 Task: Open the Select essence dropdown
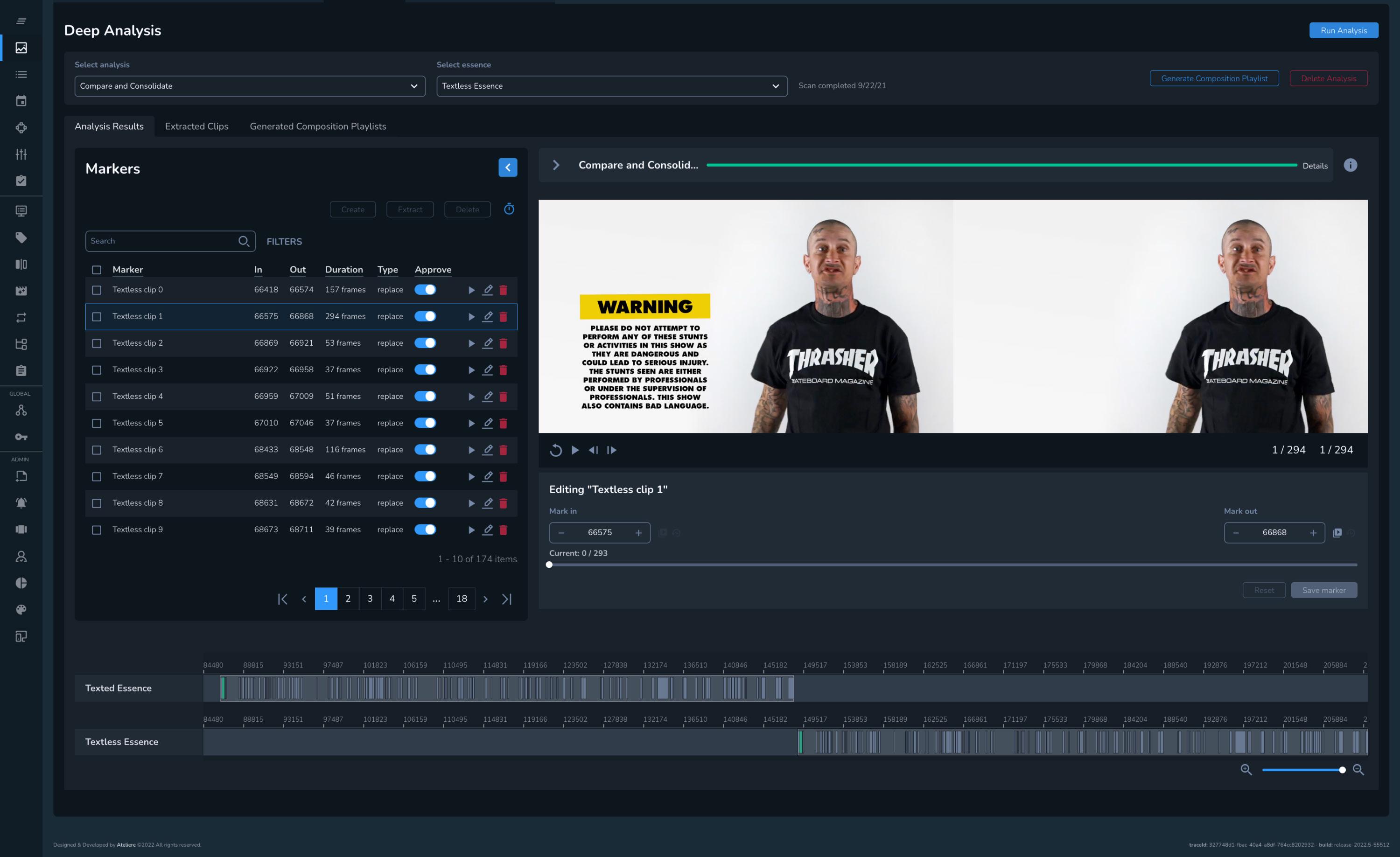tap(611, 86)
